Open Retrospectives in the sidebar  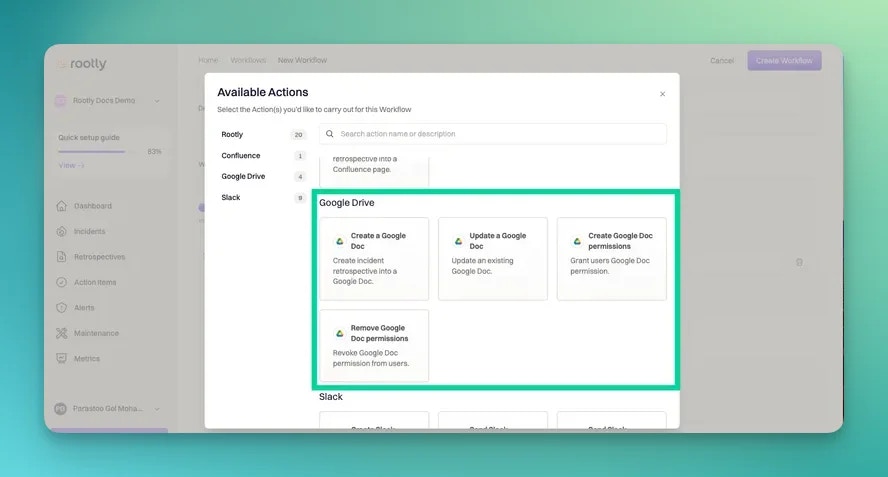(x=100, y=257)
